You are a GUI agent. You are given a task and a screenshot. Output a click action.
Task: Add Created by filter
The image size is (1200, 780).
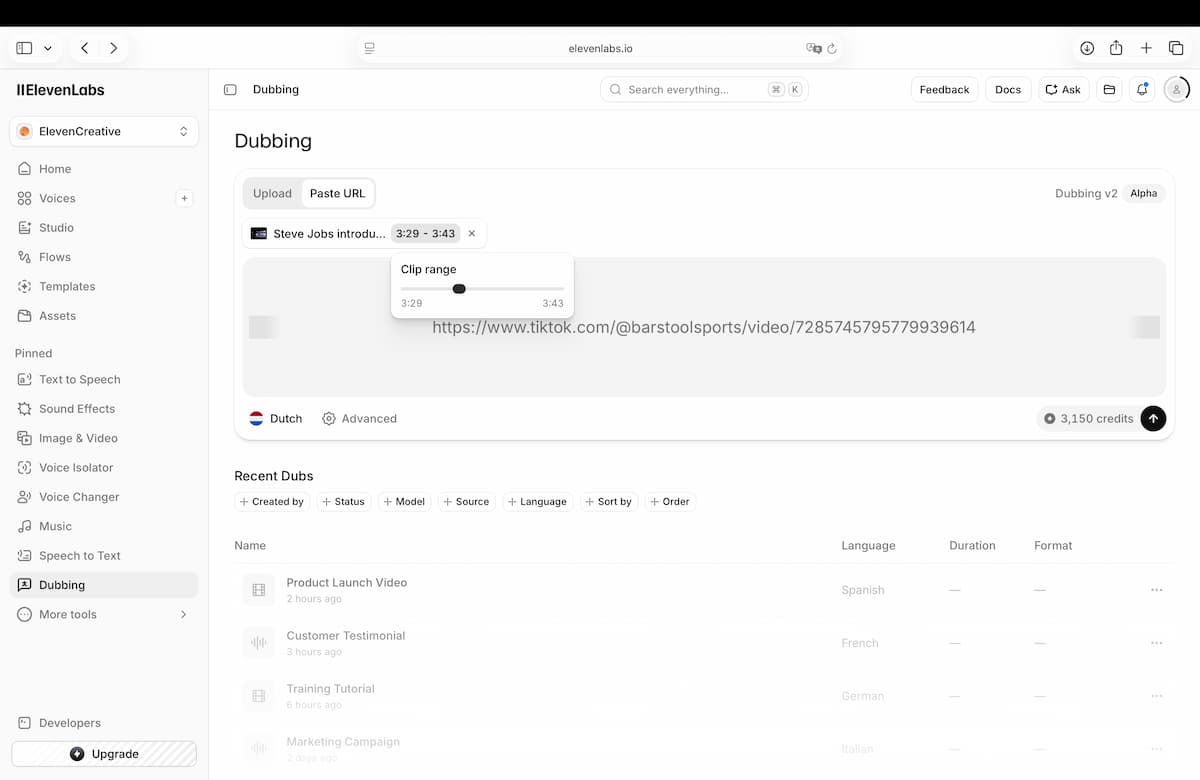click(272, 502)
